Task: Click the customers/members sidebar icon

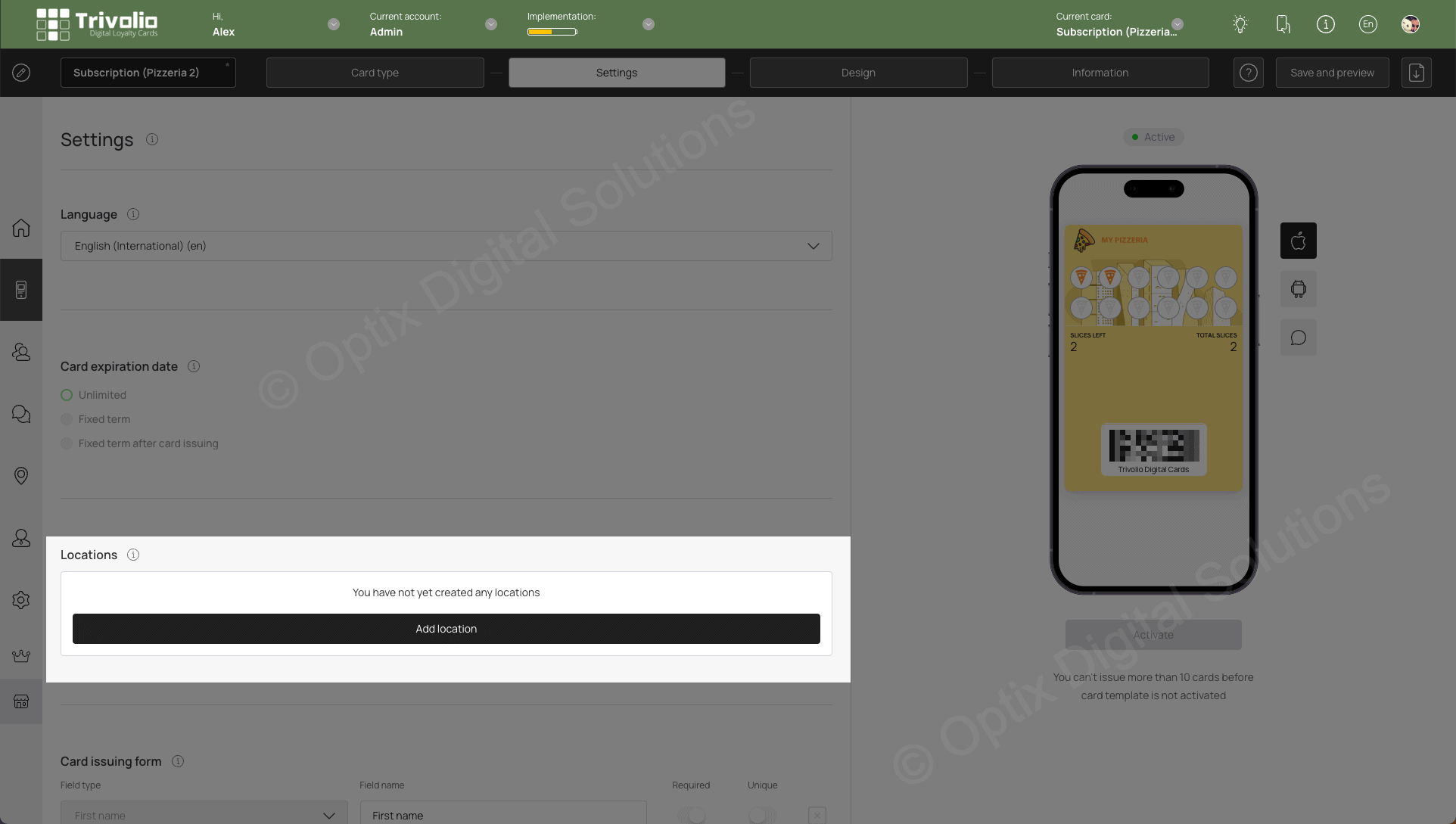Action: click(x=21, y=352)
